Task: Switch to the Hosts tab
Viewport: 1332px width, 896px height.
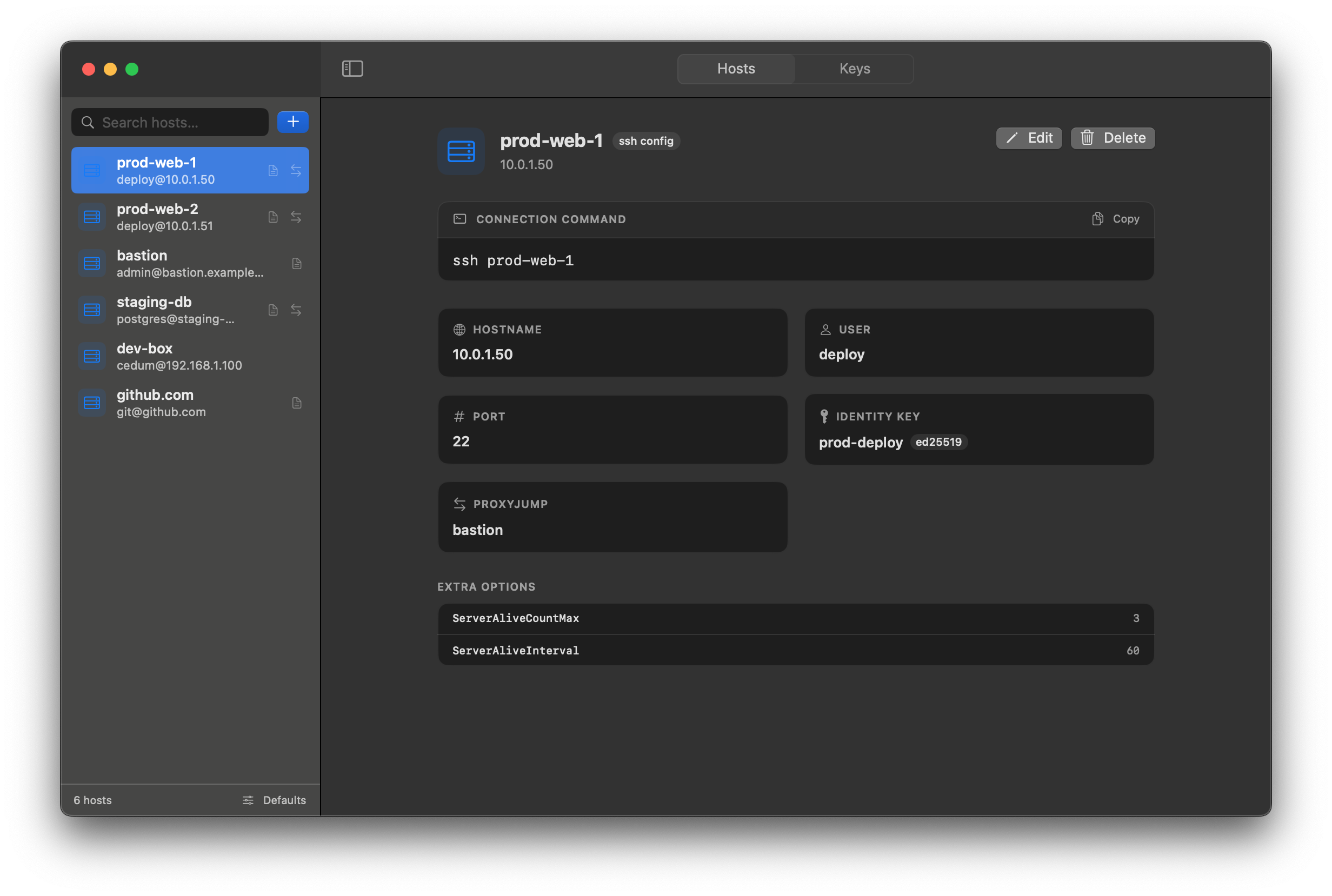Action: (x=736, y=69)
